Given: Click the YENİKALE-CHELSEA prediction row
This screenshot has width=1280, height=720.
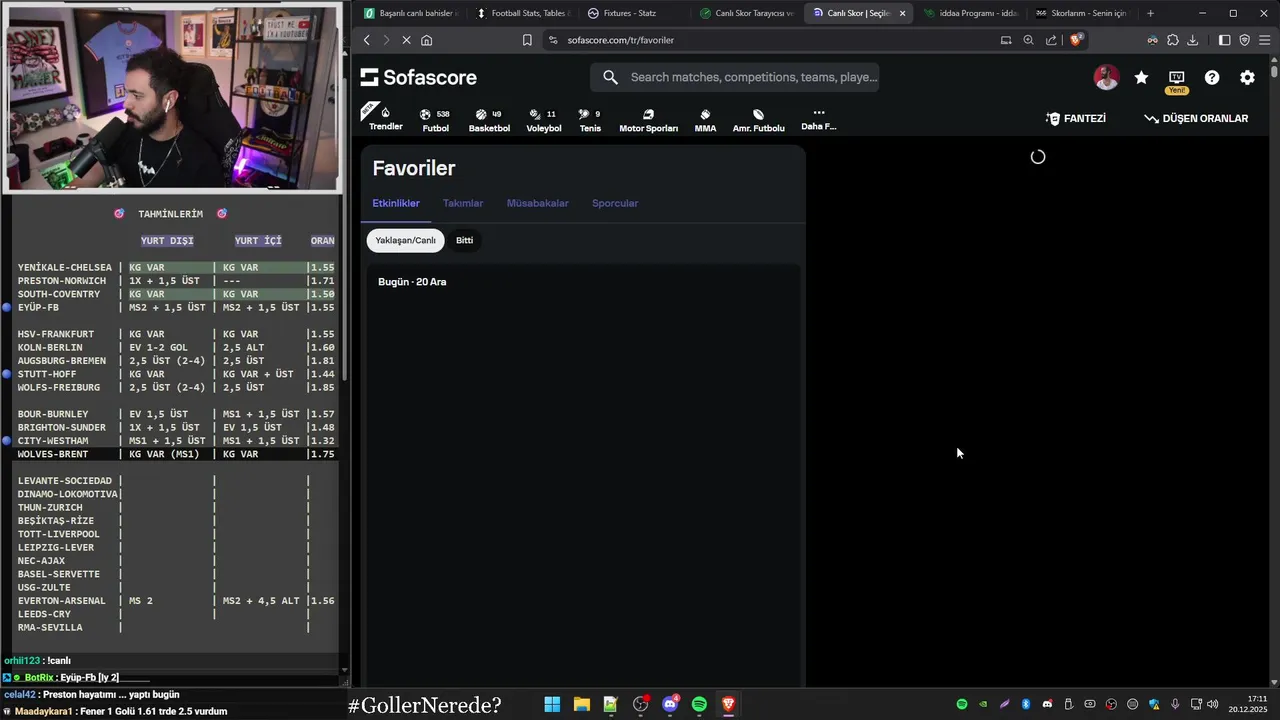Looking at the screenshot, I should 176,267.
